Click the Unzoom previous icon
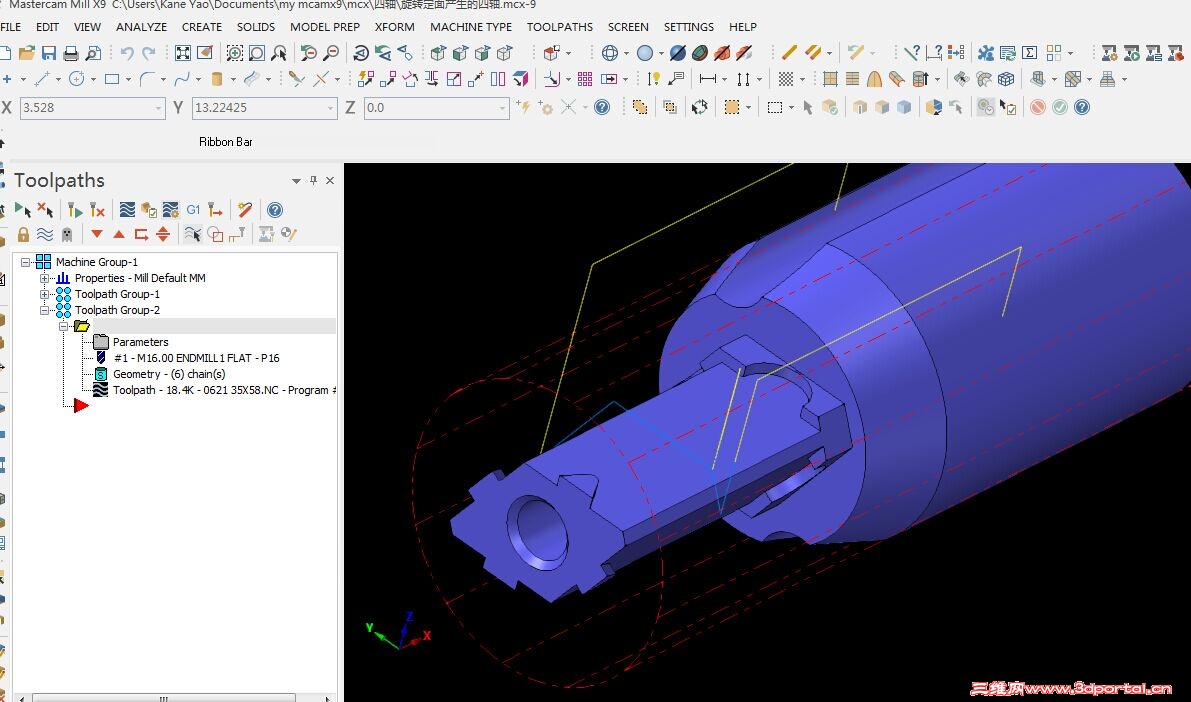 tap(308, 52)
